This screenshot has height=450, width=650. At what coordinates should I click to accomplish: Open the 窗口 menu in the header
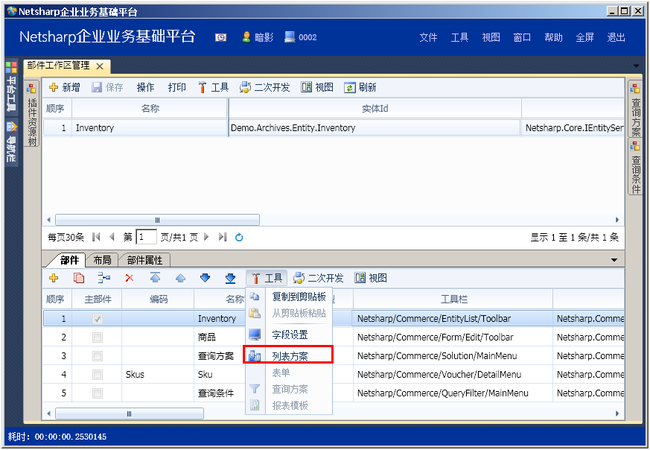coord(522,38)
